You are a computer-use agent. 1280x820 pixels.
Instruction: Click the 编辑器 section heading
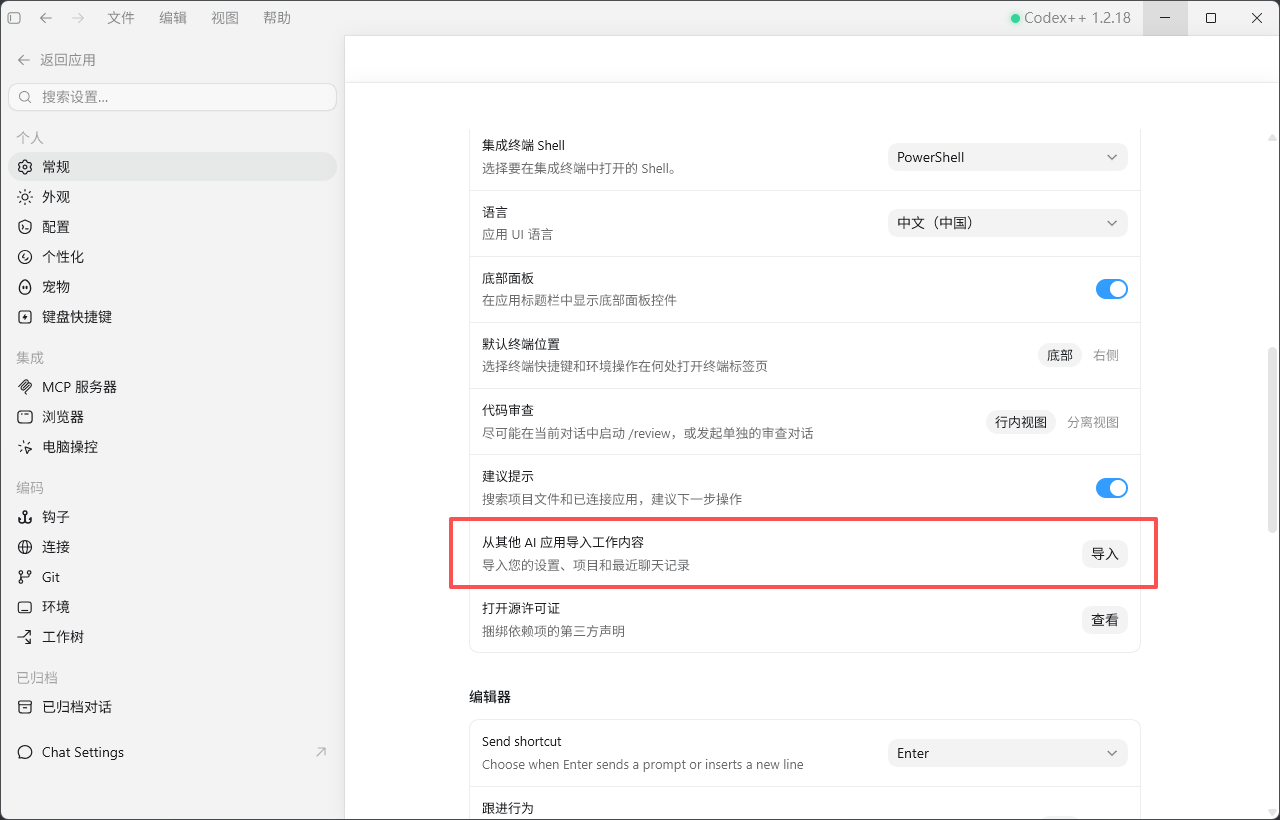(490, 696)
